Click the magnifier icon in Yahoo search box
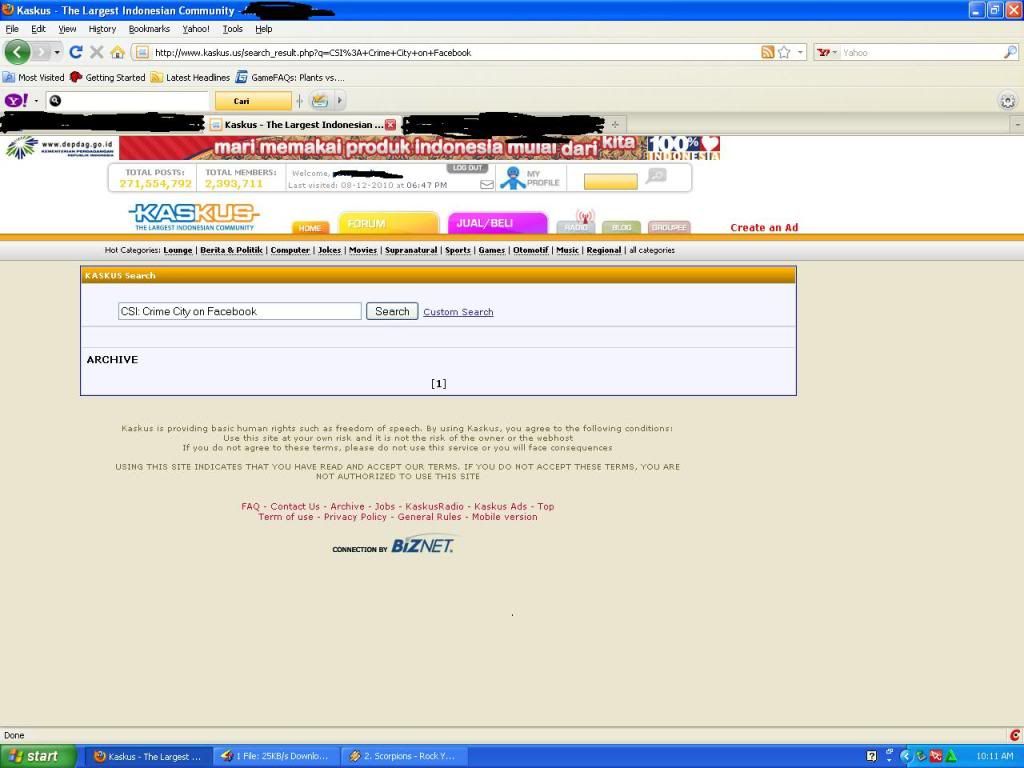The width and height of the screenshot is (1024, 768). [x=1010, y=52]
